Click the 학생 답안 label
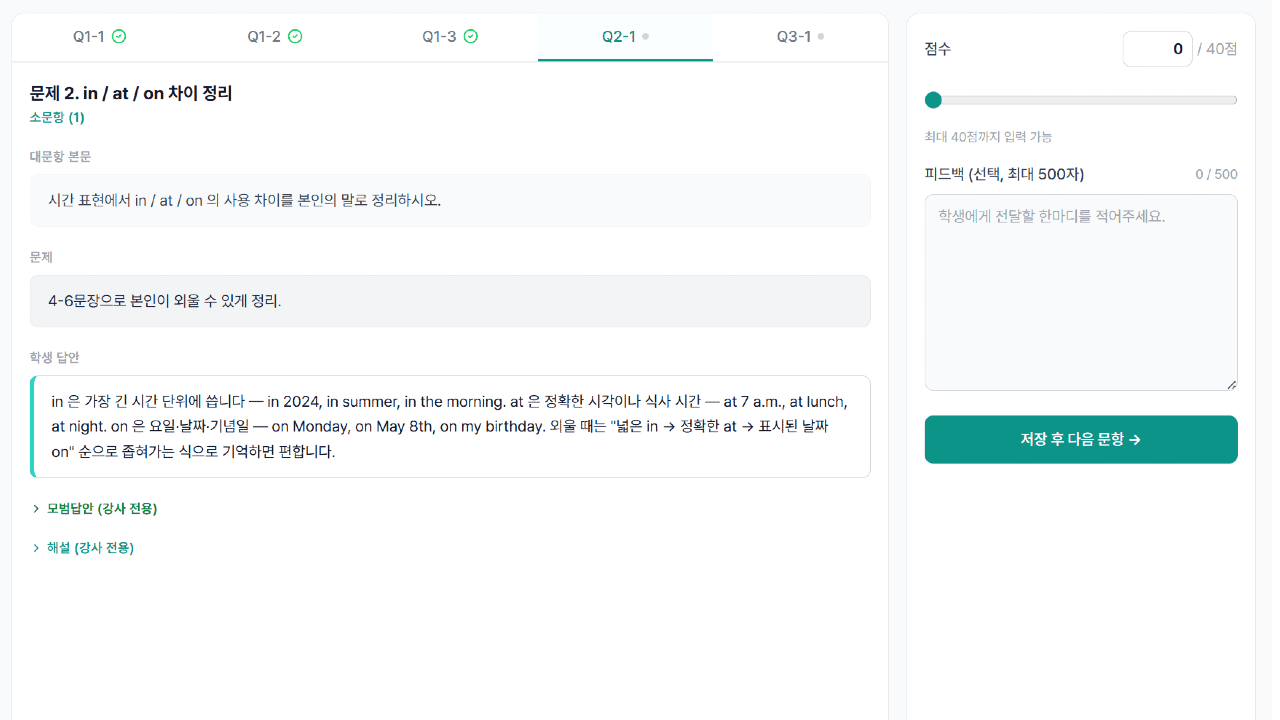1280x720 pixels. pos(54,358)
